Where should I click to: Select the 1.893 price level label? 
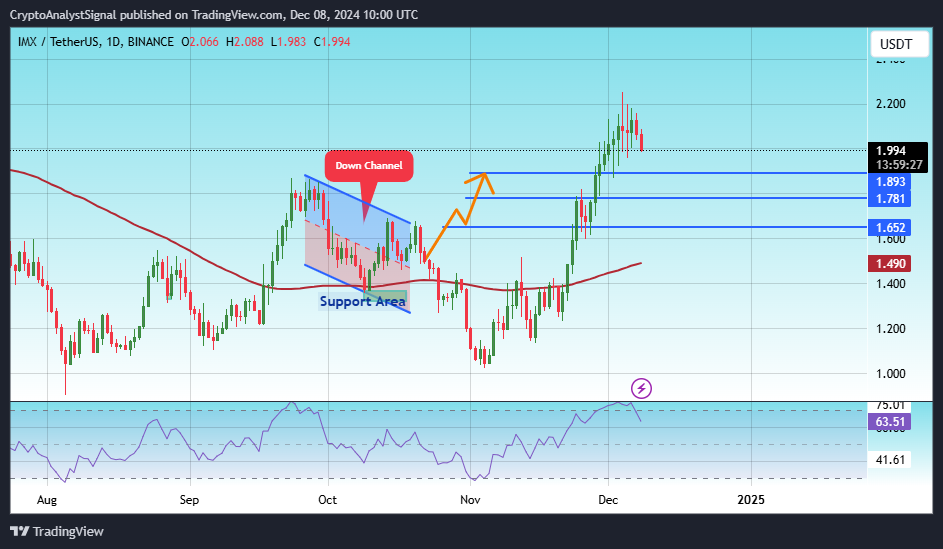tap(889, 182)
